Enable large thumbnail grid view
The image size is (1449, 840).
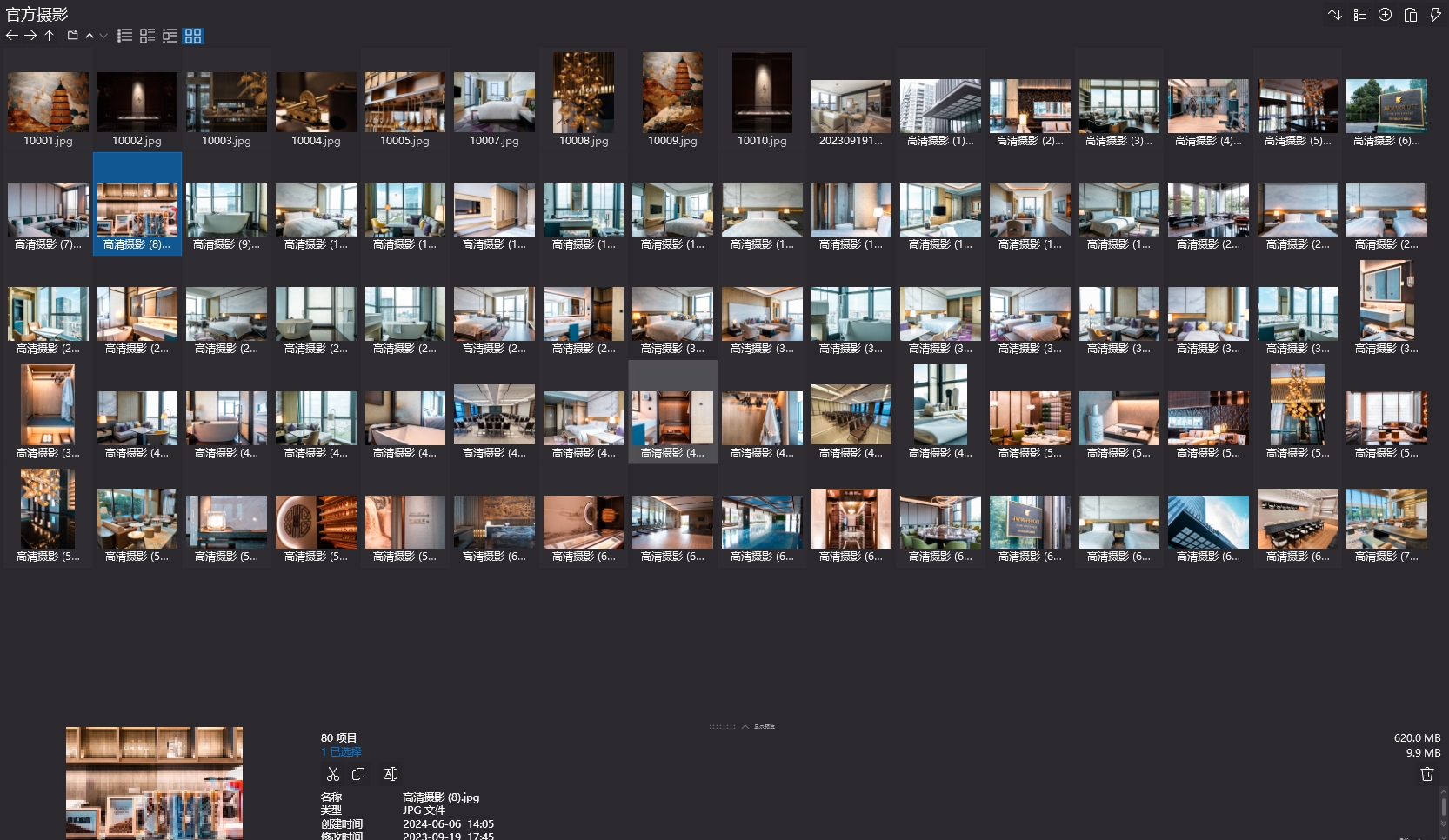pyautogui.click(x=193, y=36)
